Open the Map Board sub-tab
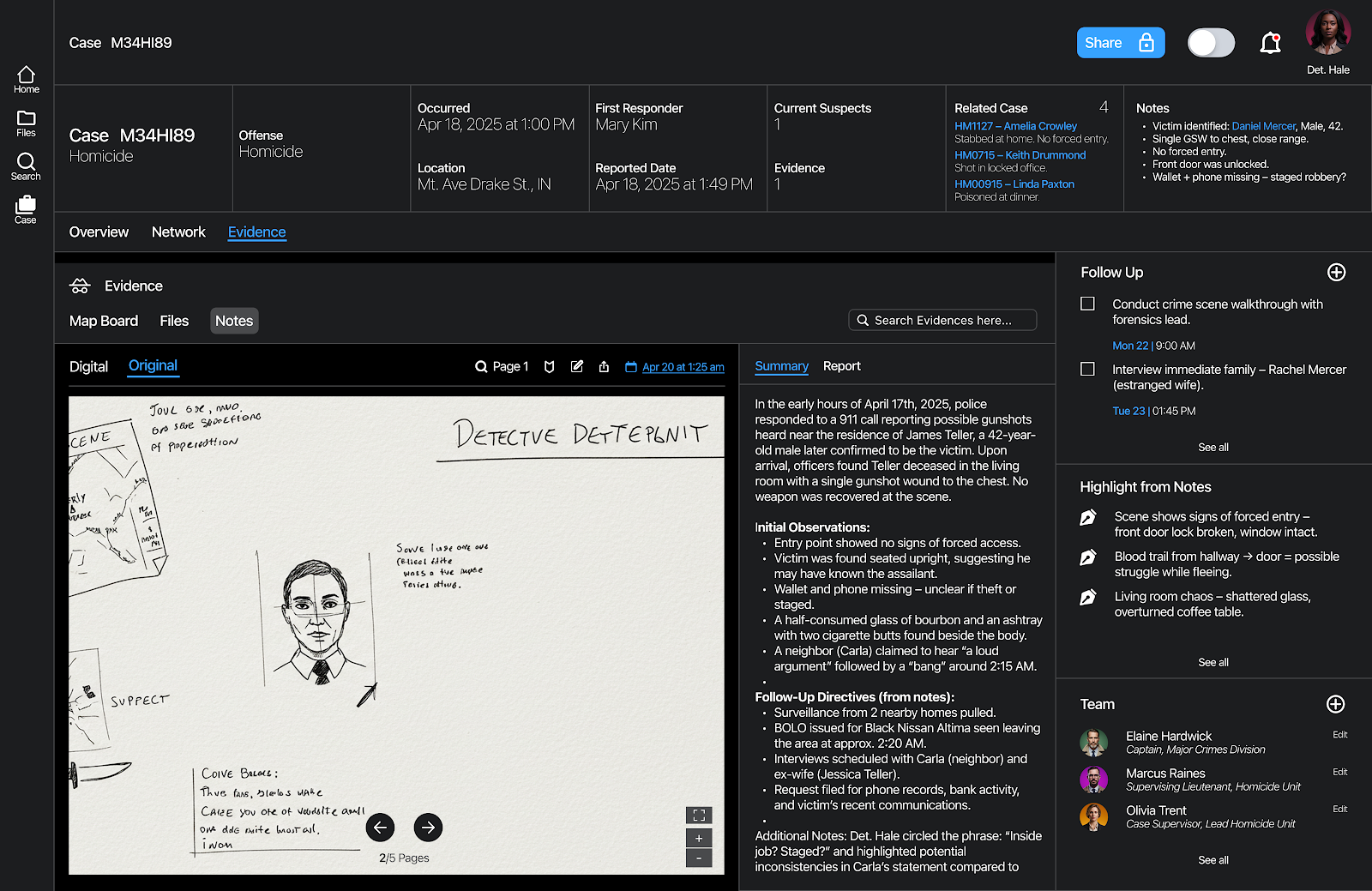Viewport: 1372px width, 891px height. pos(104,321)
